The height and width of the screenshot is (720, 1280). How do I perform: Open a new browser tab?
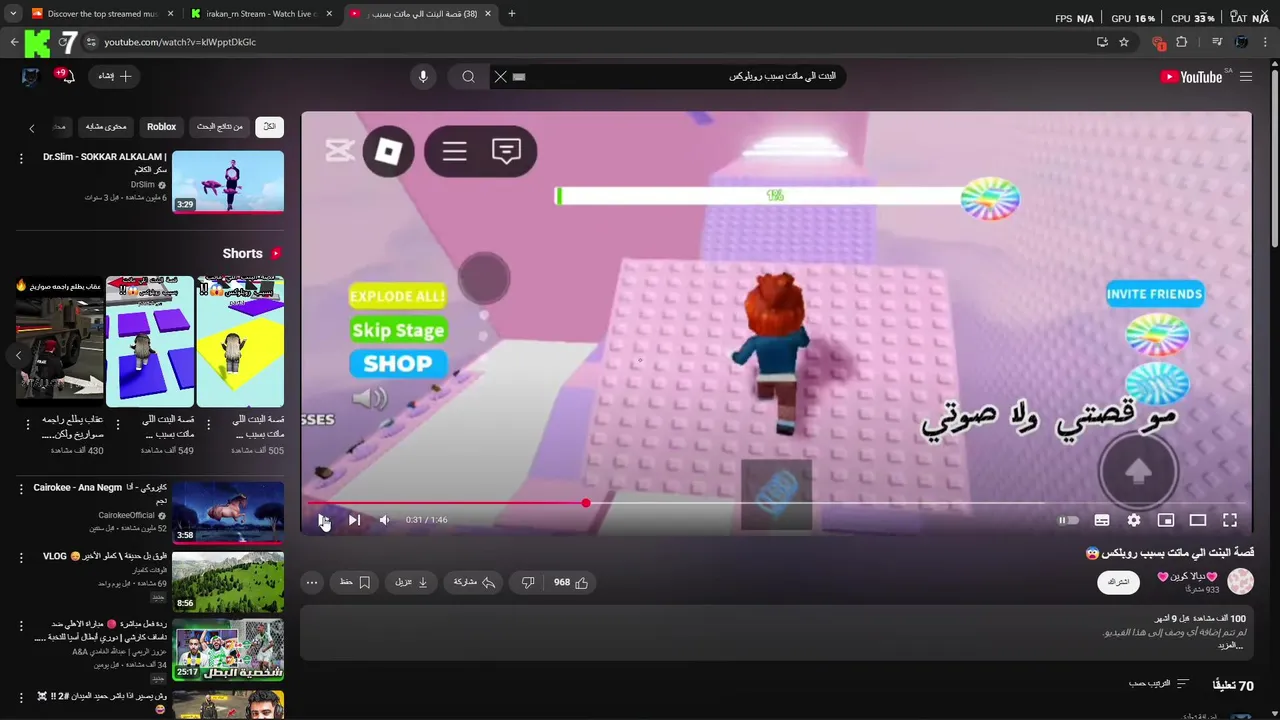[512, 14]
